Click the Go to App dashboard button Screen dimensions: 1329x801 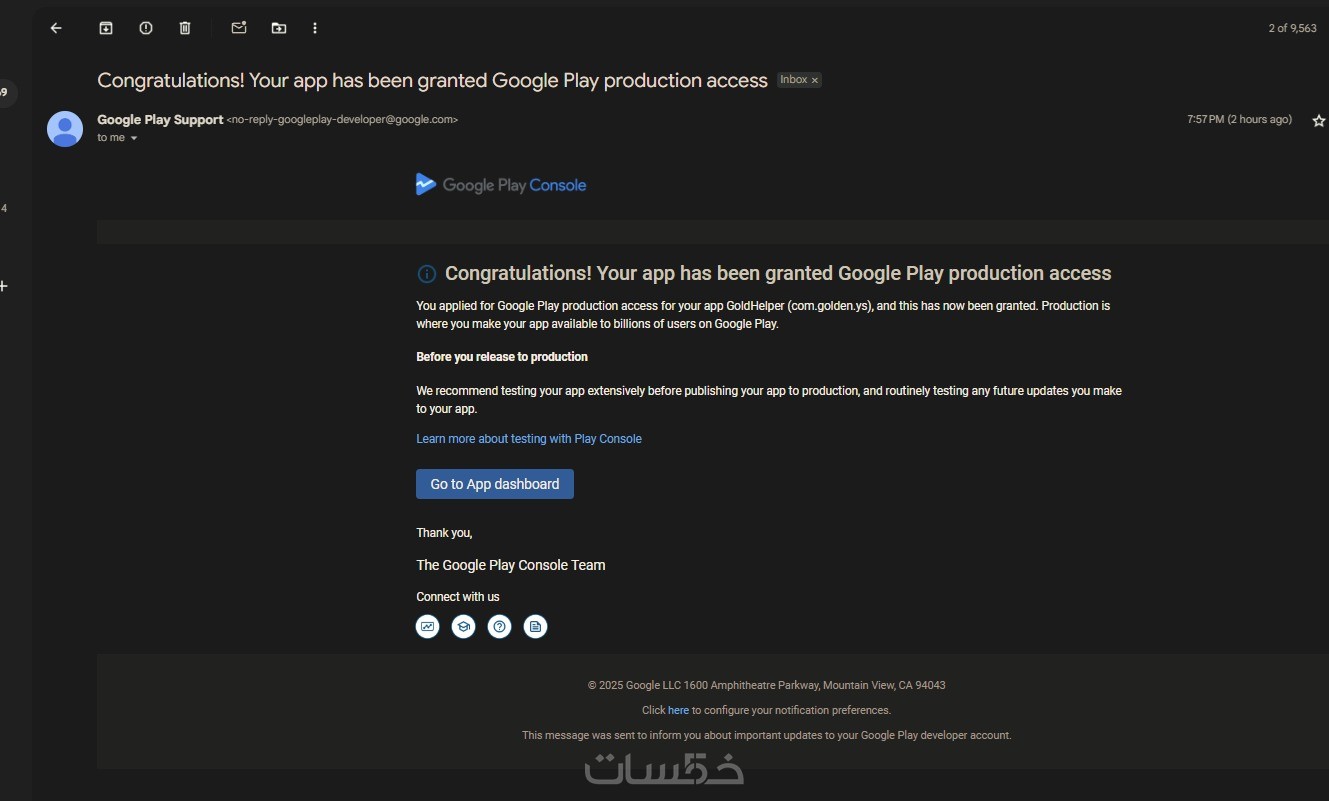[495, 484]
